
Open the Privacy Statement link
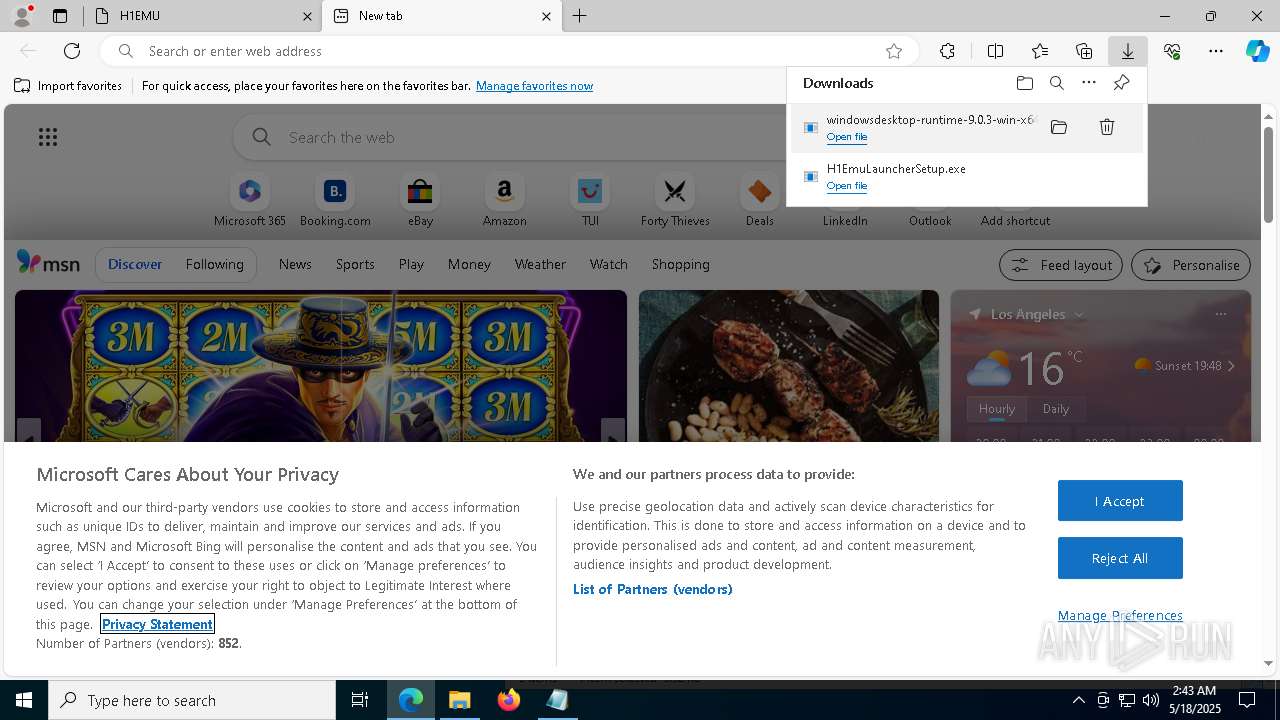[x=157, y=624]
